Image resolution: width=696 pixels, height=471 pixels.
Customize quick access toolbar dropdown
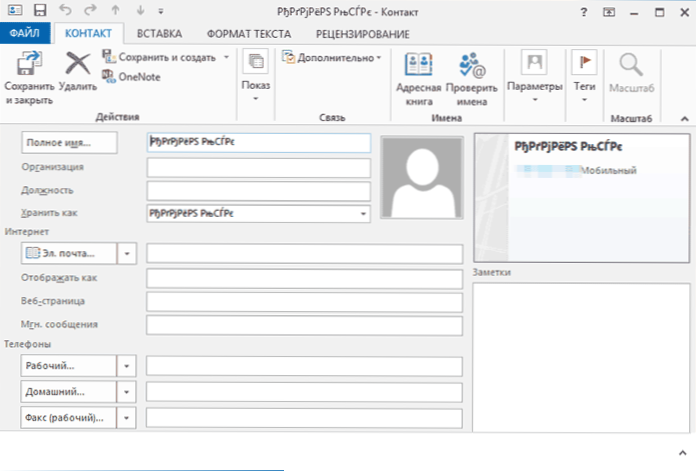pos(161,11)
